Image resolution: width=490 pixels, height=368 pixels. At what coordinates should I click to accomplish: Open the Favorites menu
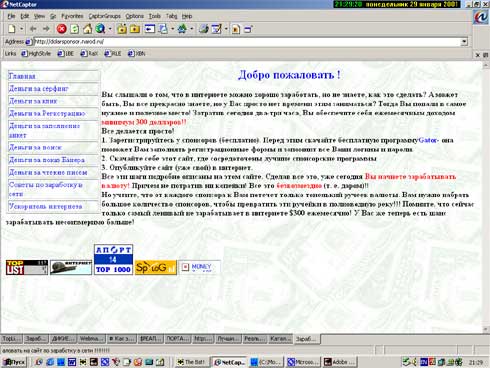tap(72, 16)
